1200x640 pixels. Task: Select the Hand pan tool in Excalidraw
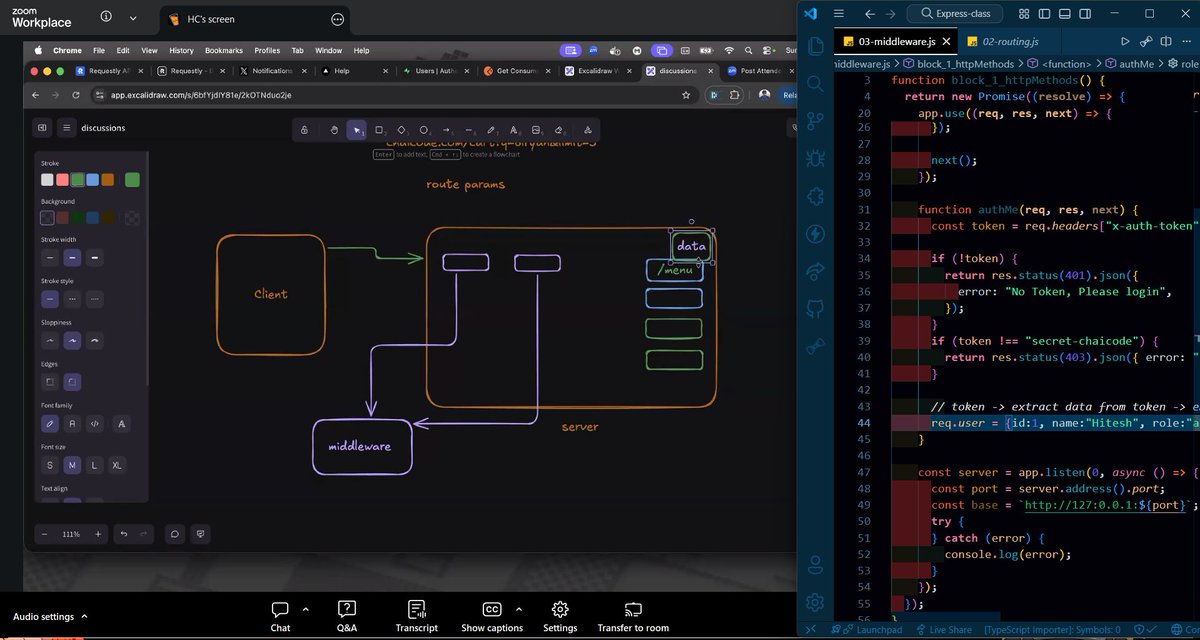point(334,130)
